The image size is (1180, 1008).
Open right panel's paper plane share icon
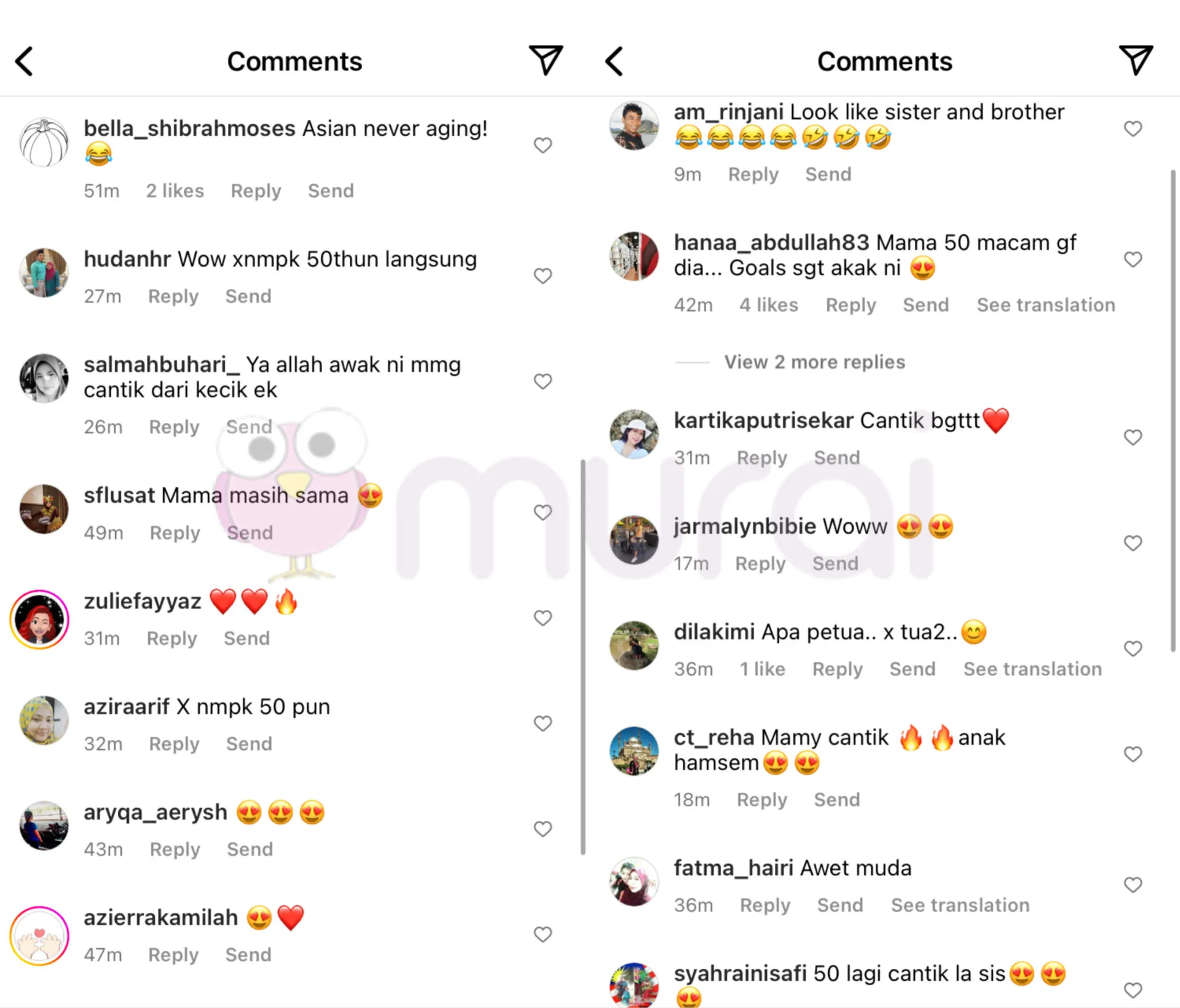tap(1136, 60)
